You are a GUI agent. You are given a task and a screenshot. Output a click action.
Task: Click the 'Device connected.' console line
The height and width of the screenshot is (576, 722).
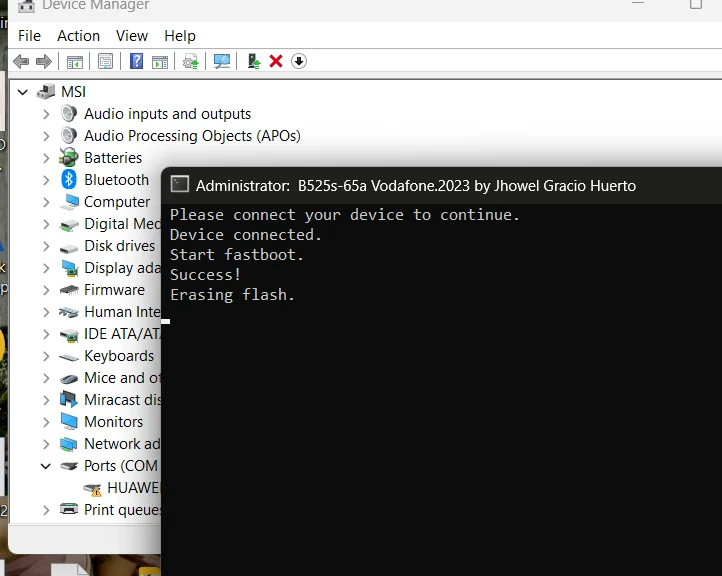pyautogui.click(x=245, y=235)
